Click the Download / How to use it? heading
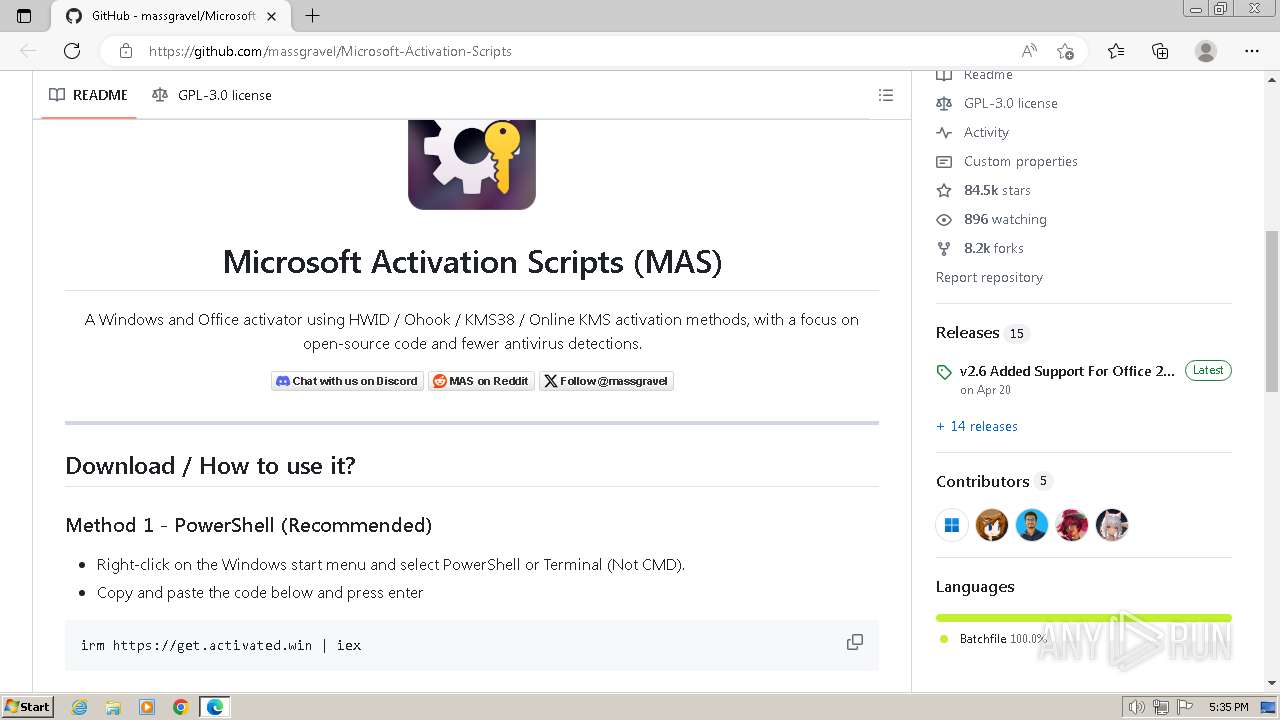 (210, 465)
